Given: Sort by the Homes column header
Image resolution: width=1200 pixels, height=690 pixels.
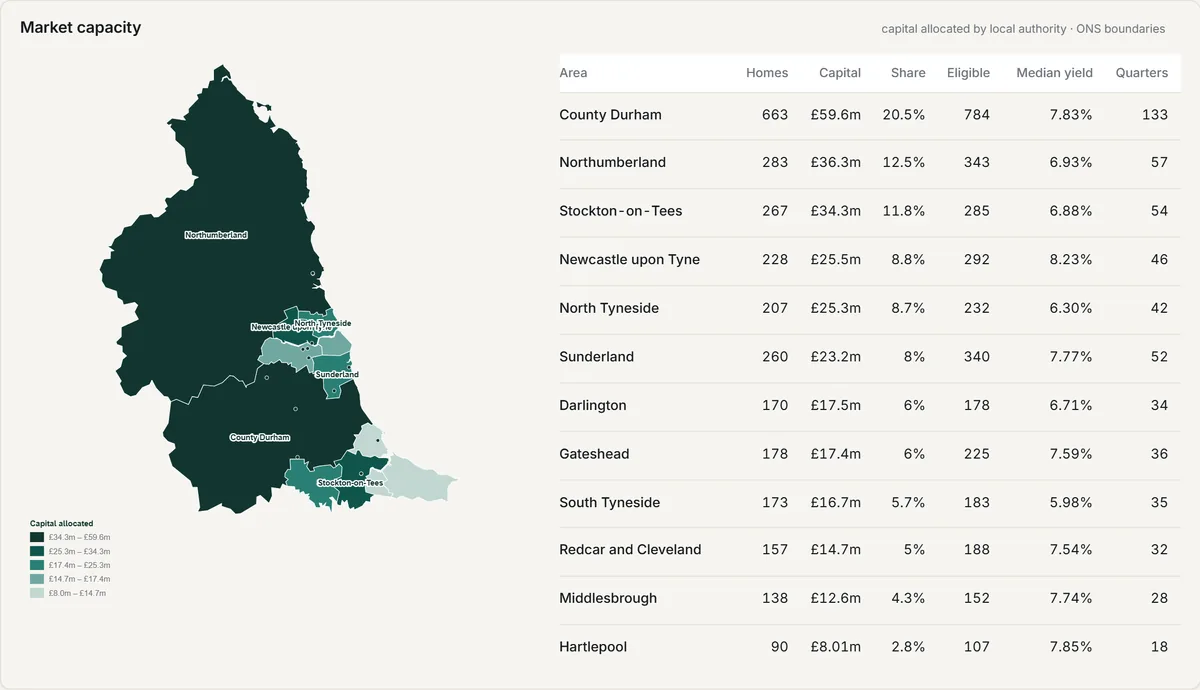Looking at the screenshot, I should click(767, 73).
